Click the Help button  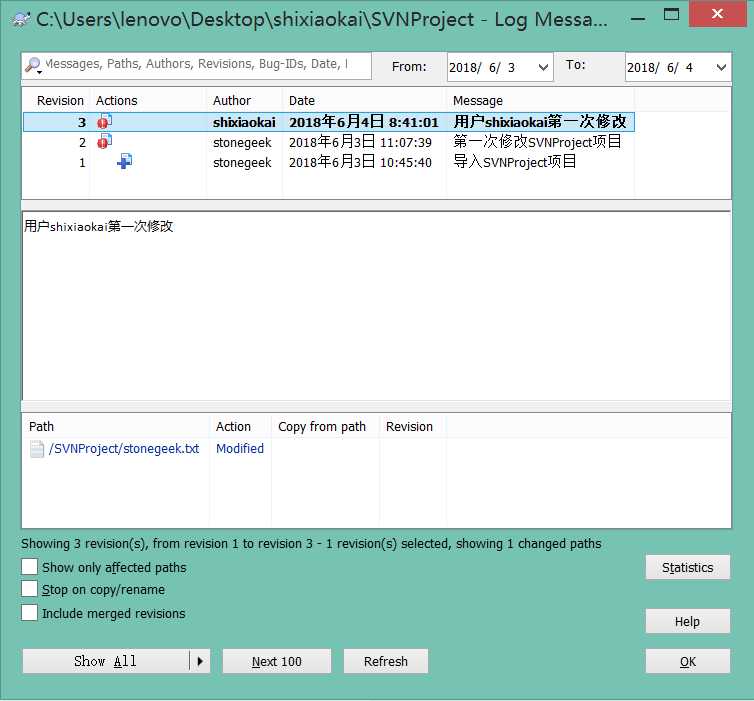(688, 621)
